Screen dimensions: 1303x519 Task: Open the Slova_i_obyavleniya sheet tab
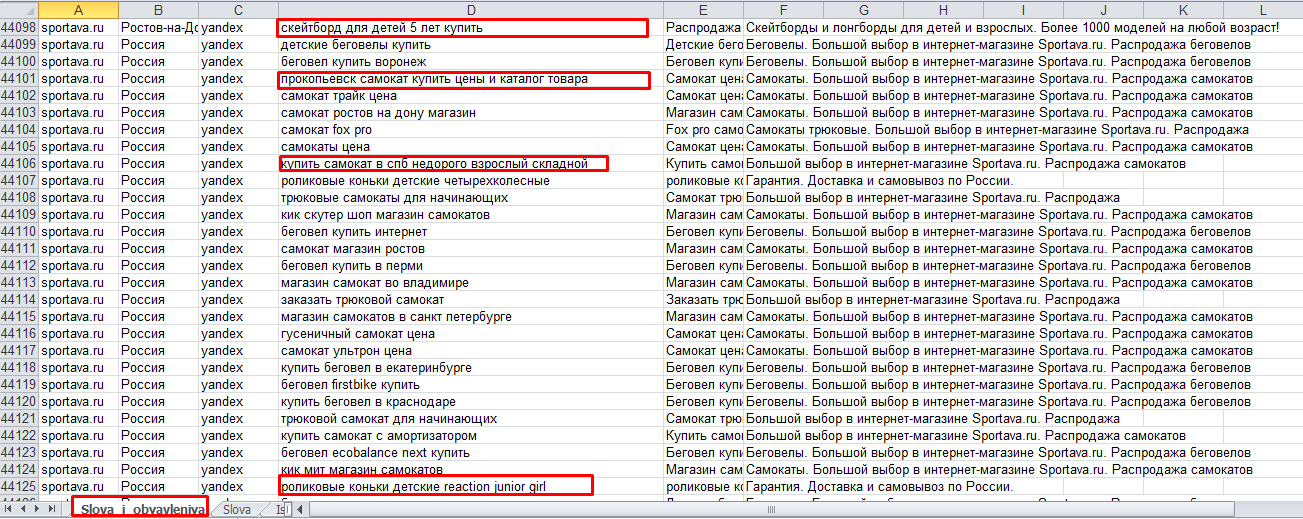pos(140,509)
